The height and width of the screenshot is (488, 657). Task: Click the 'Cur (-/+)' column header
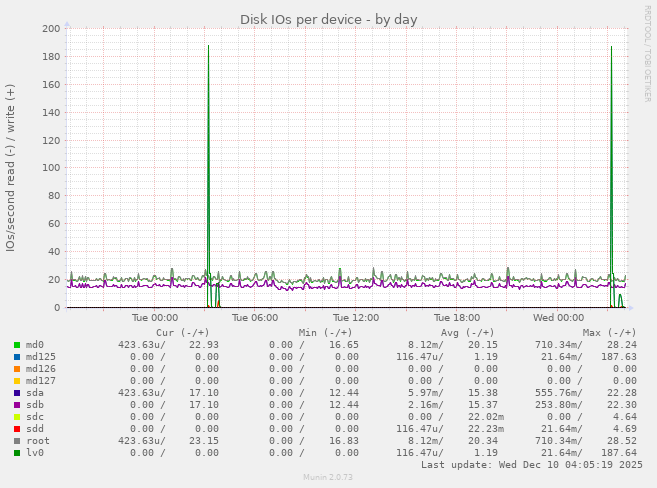click(183, 333)
